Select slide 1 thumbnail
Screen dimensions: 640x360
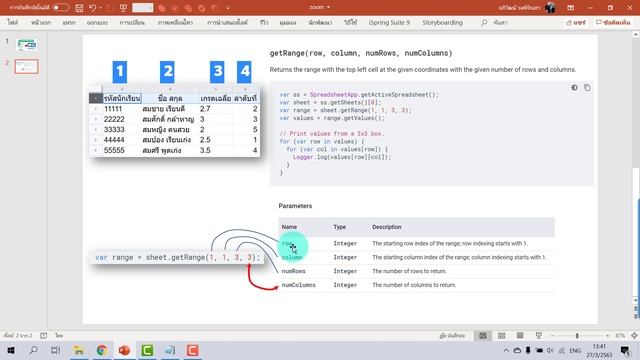[x=27, y=44]
